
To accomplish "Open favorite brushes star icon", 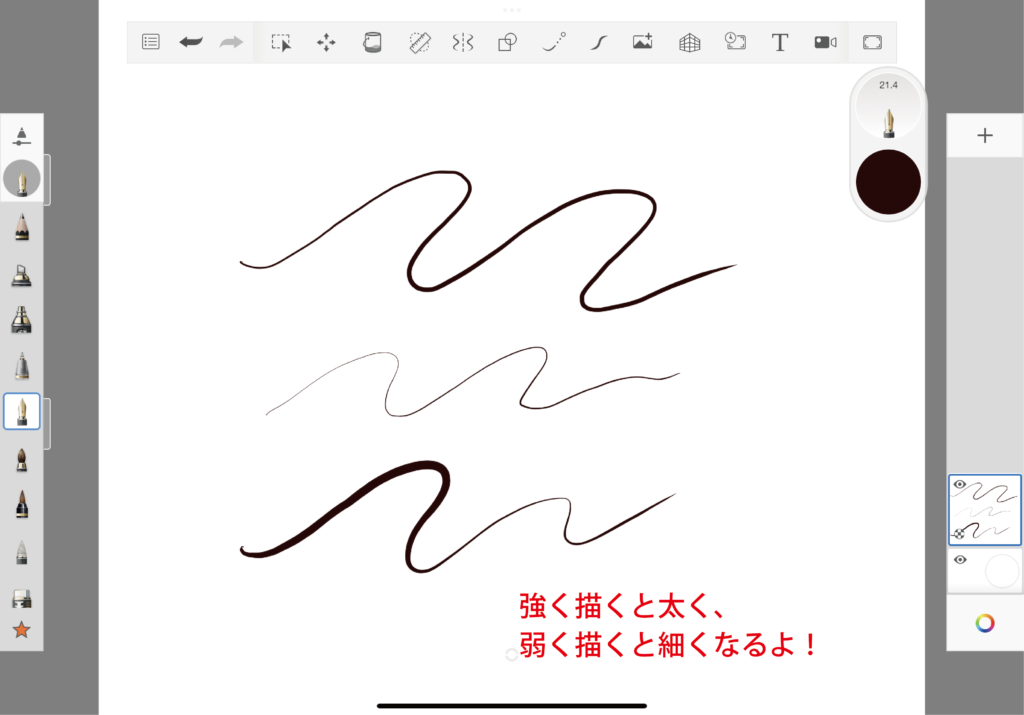I will click(x=22, y=629).
